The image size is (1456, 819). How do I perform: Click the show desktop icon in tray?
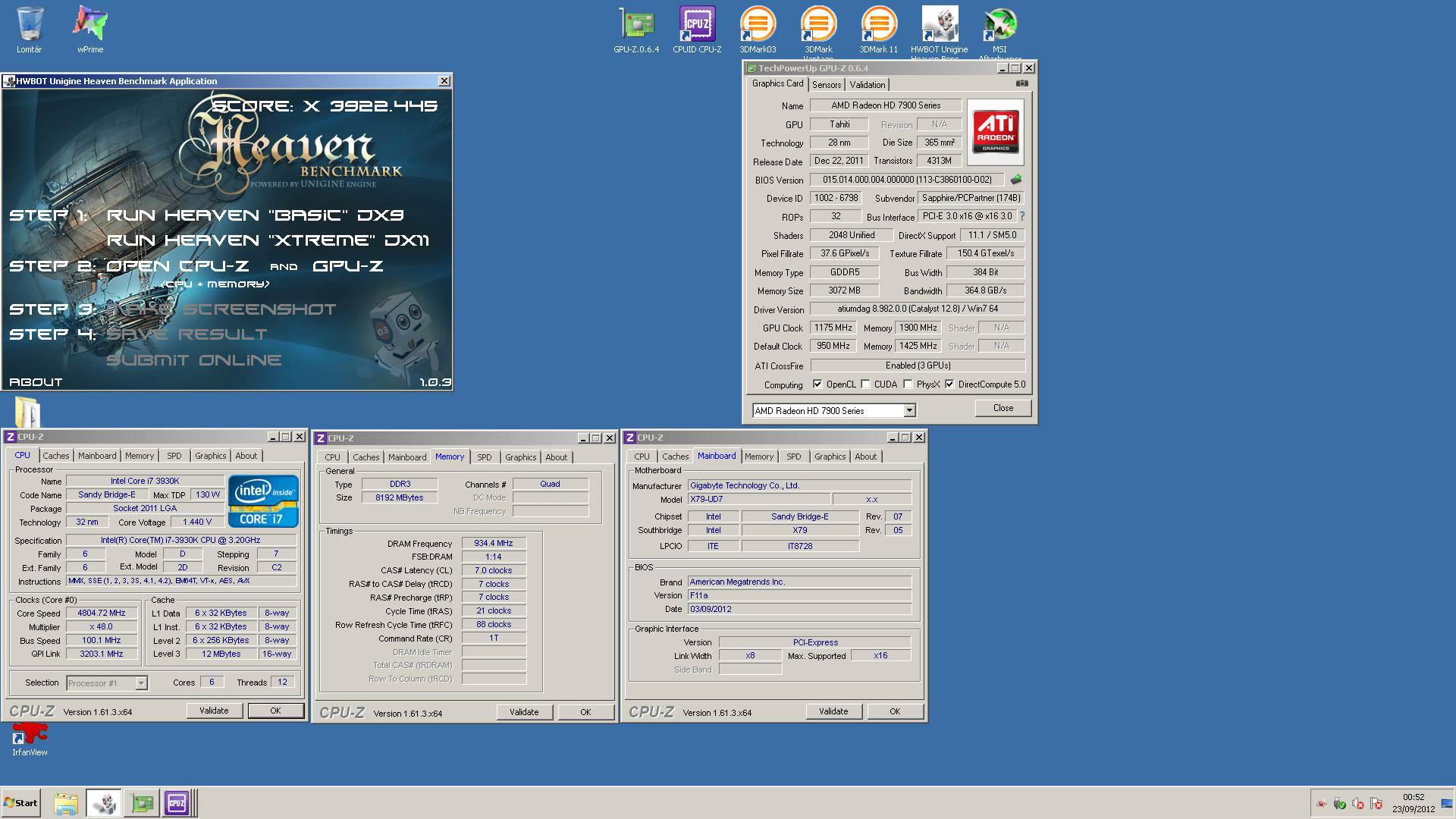click(1447, 804)
